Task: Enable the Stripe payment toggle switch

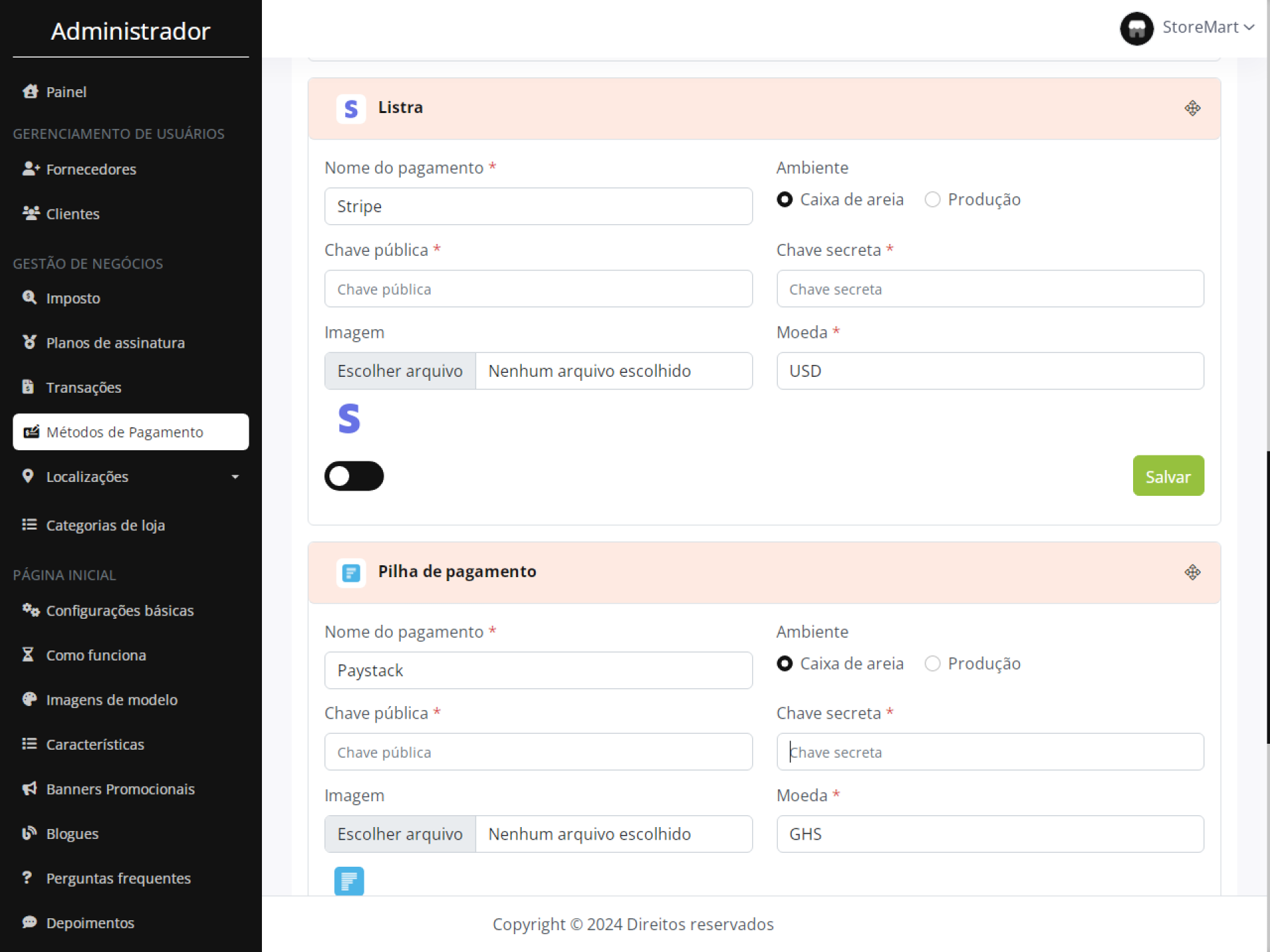Action: [354, 476]
